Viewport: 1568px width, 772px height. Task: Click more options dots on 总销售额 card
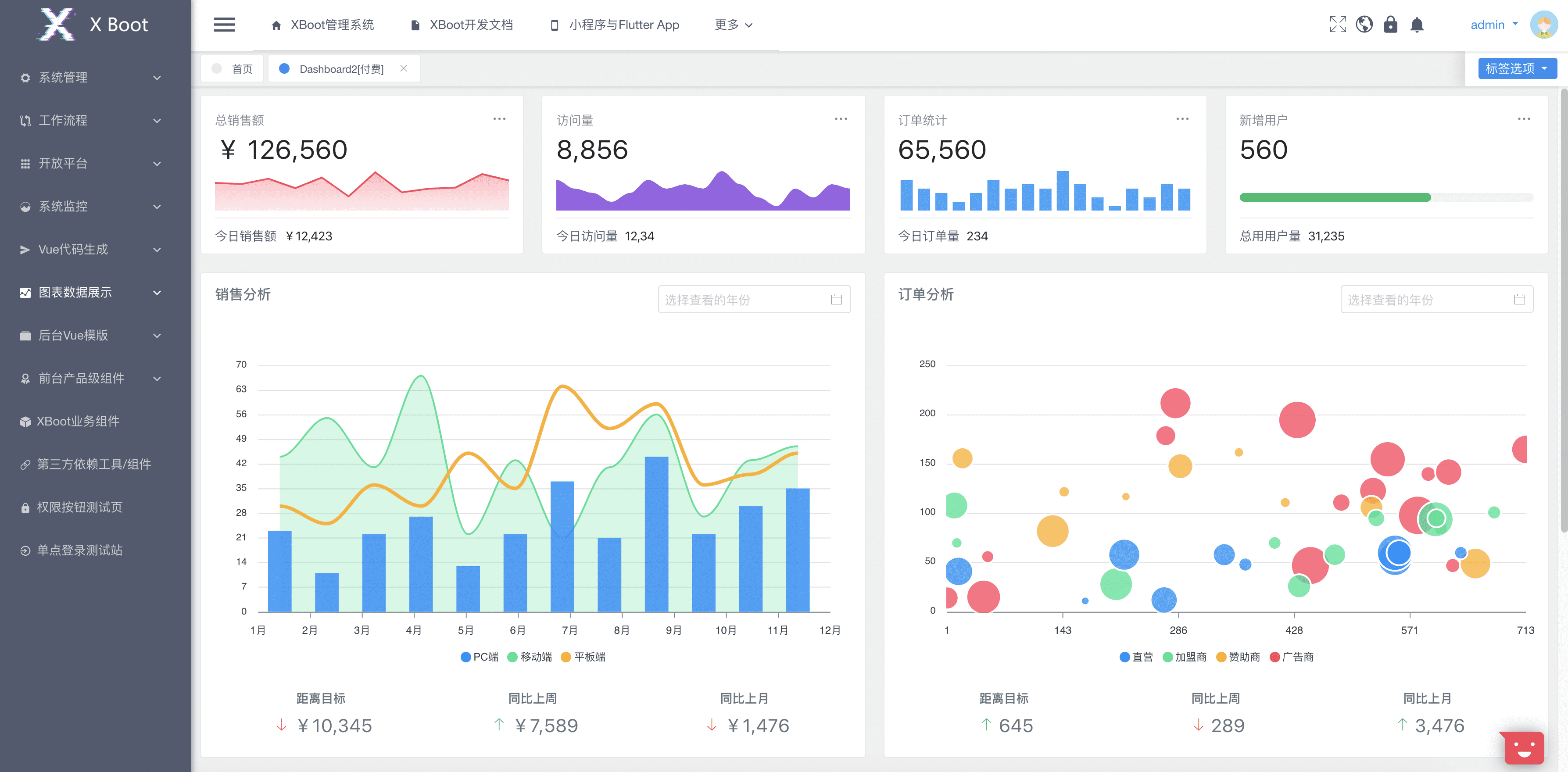tap(499, 119)
